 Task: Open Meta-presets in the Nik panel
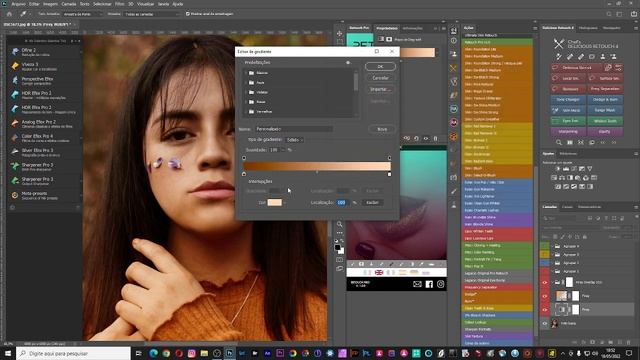click(44, 196)
